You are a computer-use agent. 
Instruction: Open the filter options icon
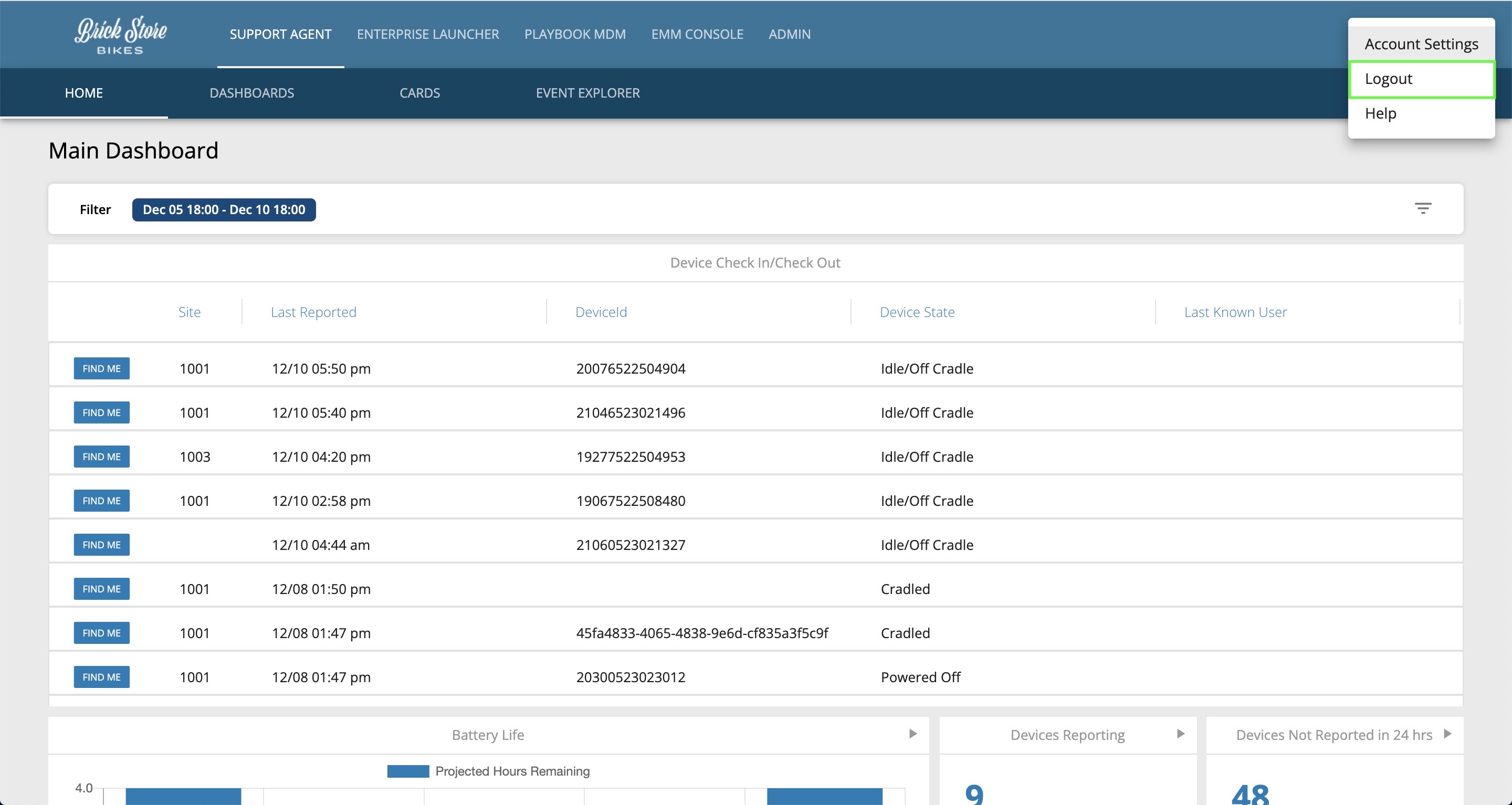[1423, 208]
